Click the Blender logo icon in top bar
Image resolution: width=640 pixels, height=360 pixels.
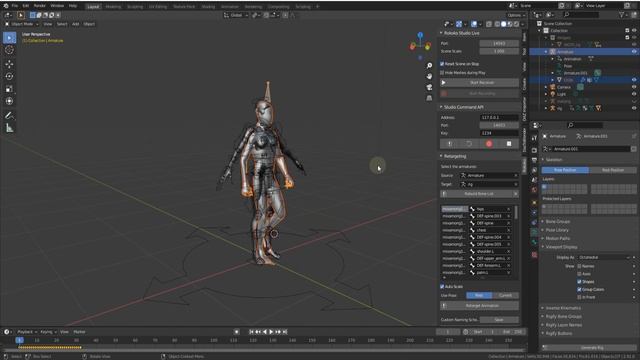point(5,6)
